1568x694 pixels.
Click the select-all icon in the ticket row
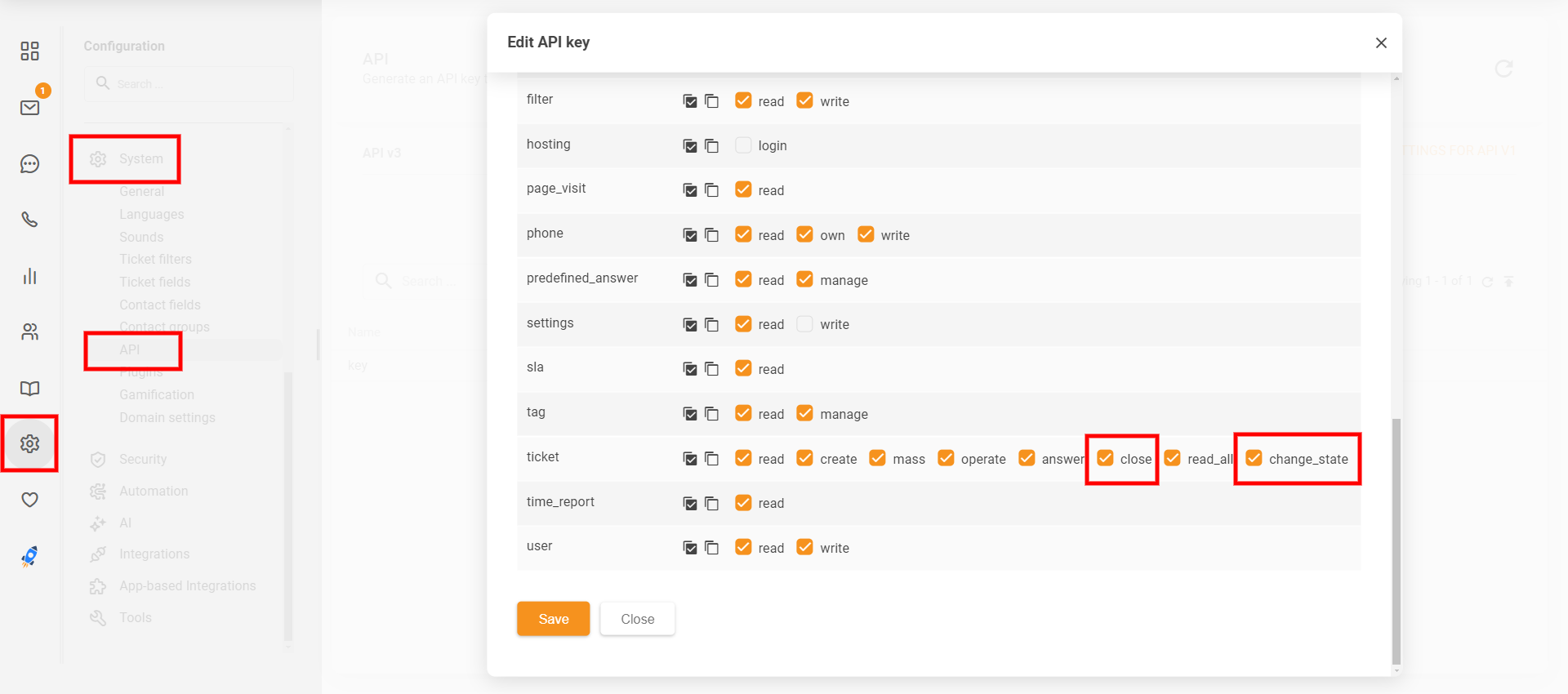(690, 459)
